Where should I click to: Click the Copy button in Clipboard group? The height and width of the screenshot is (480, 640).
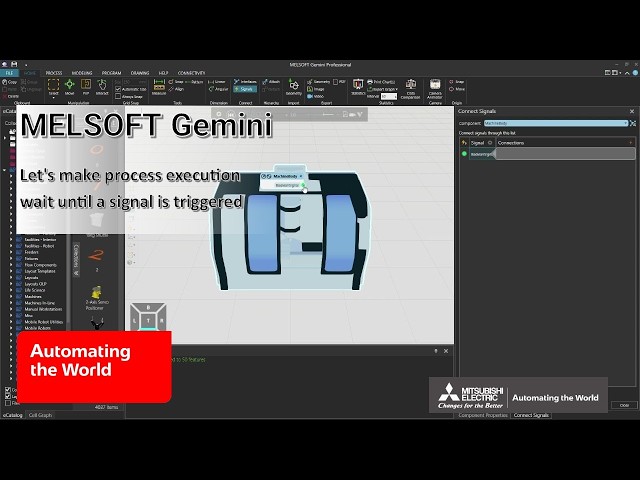[10, 82]
